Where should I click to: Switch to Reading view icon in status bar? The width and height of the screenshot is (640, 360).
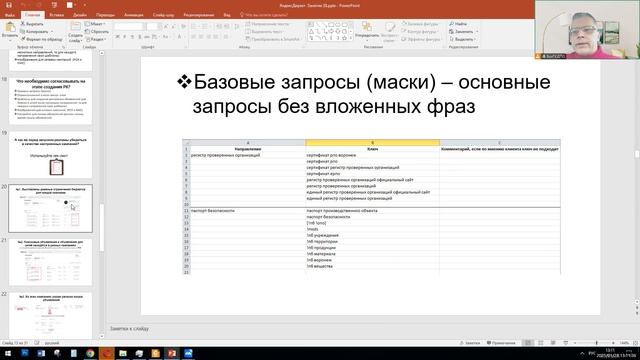pyautogui.click(x=553, y=343)
